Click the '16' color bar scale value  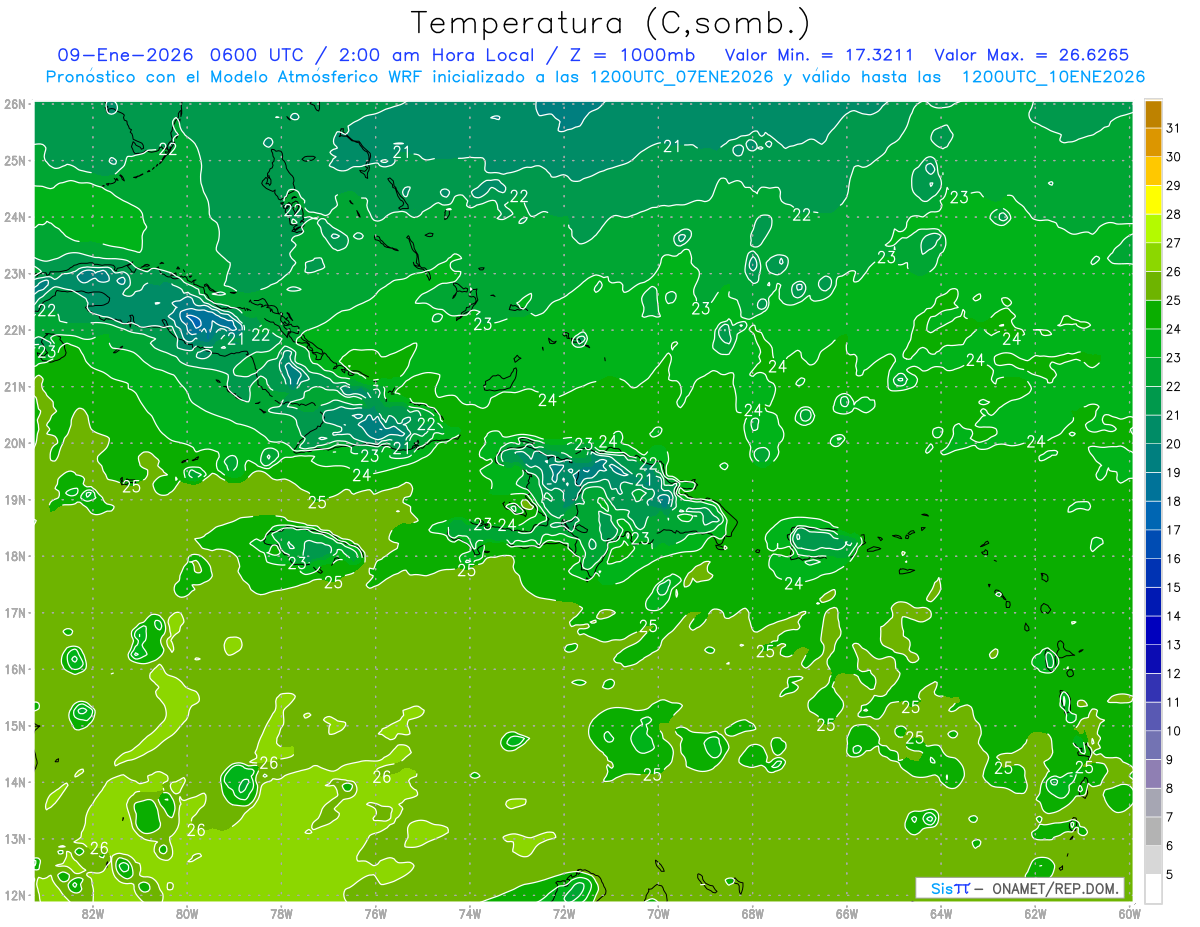(x=1173, y=559)
